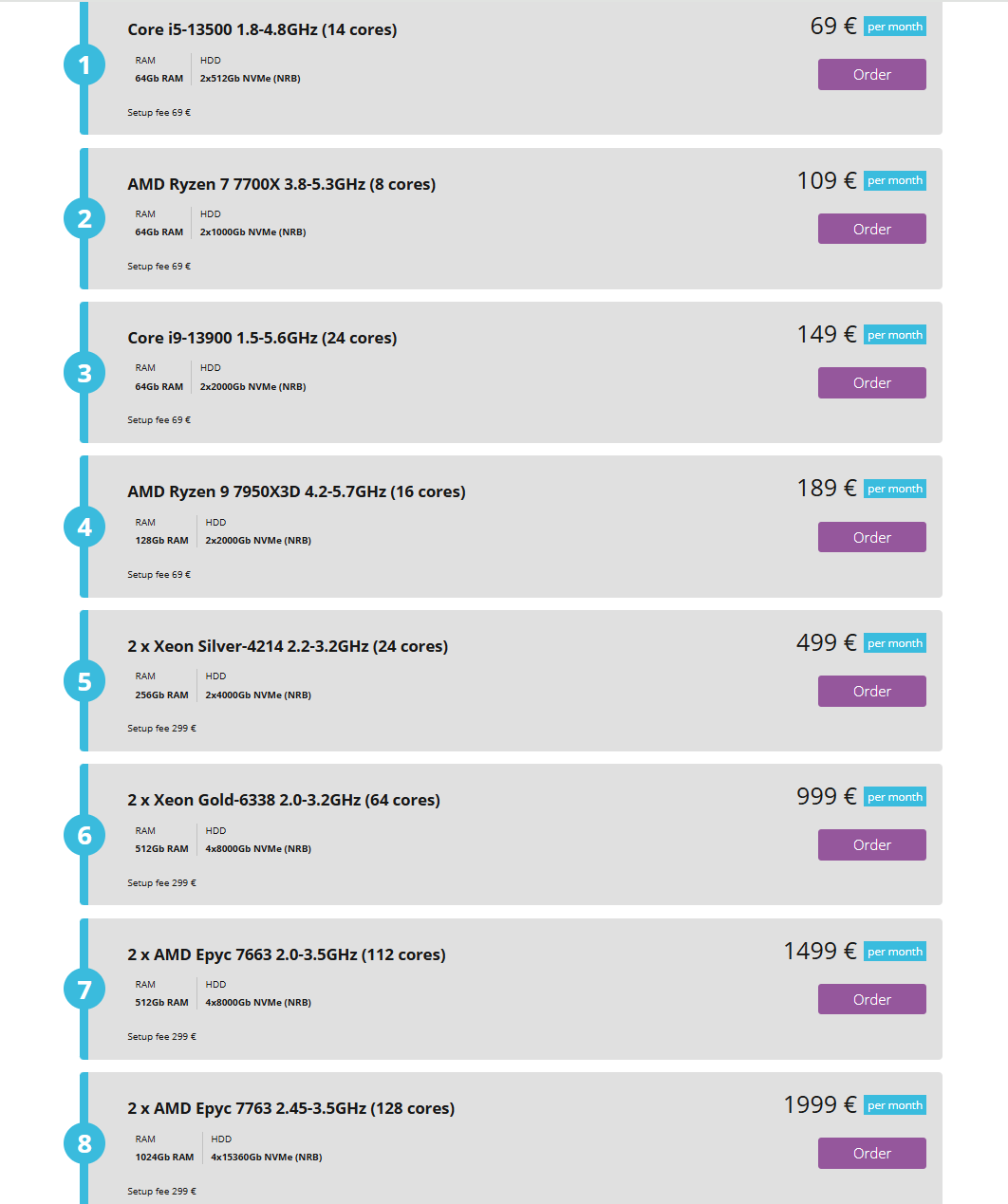The image size is (1008, 1204).
Task: Click the number 2 circle badge
Action: pyautogui.click(x=84, y=218)
